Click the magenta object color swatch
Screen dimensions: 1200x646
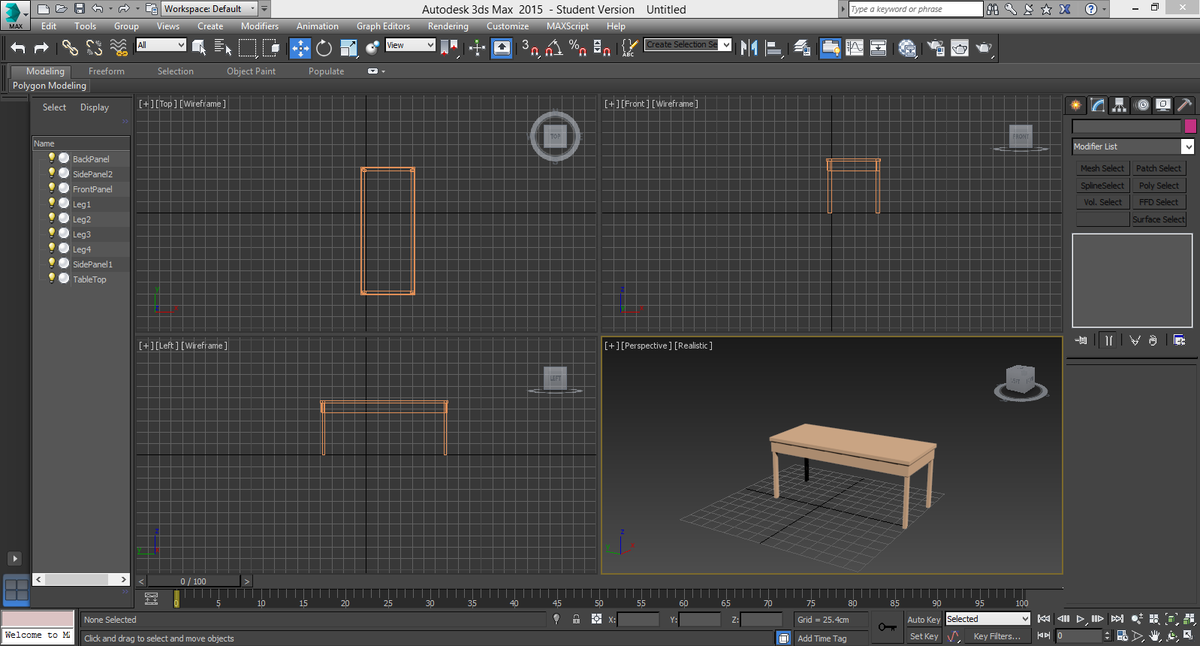1190,126
